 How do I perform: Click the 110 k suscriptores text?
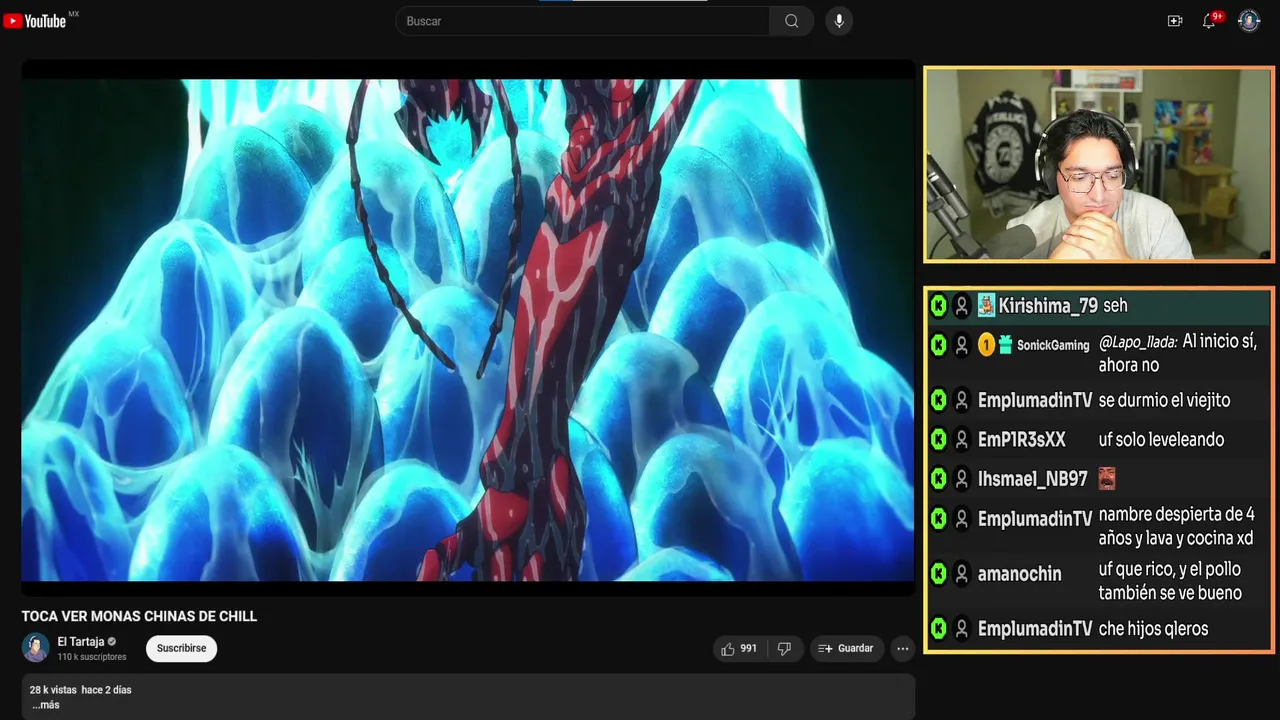[92, 657]
